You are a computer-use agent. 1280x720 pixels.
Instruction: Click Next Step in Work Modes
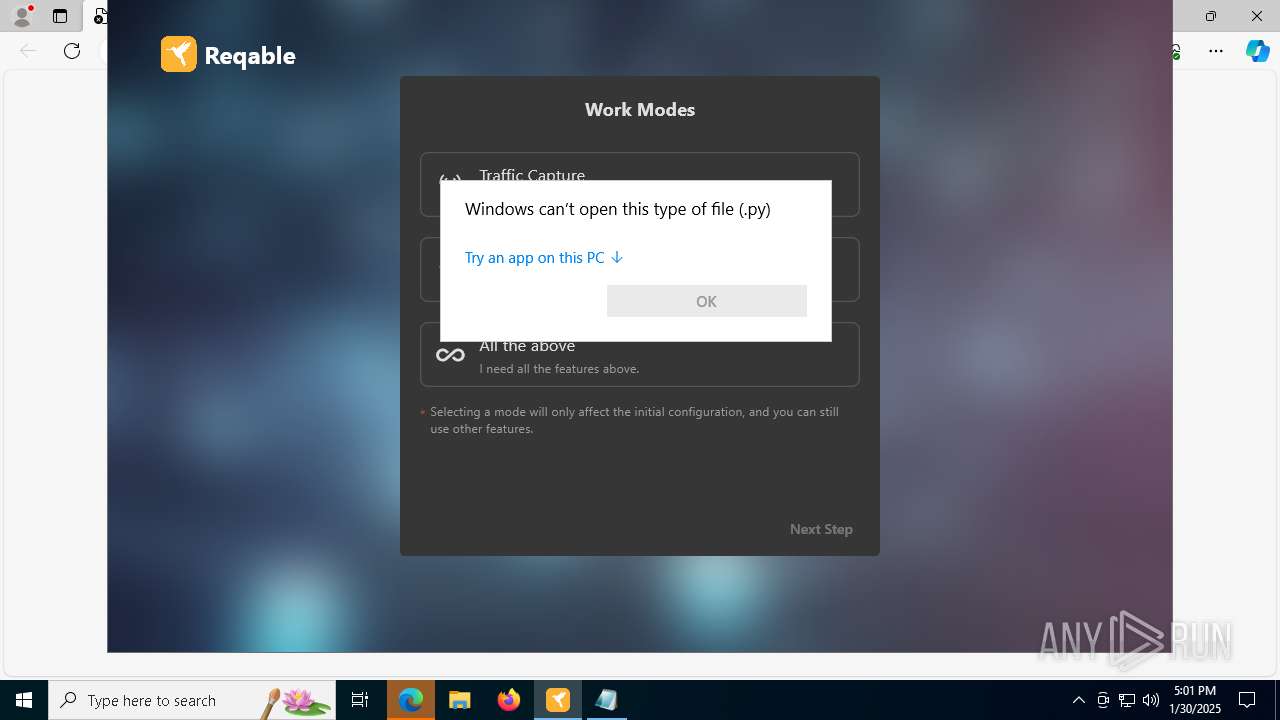pyautogui.click(x=821, y=529)
